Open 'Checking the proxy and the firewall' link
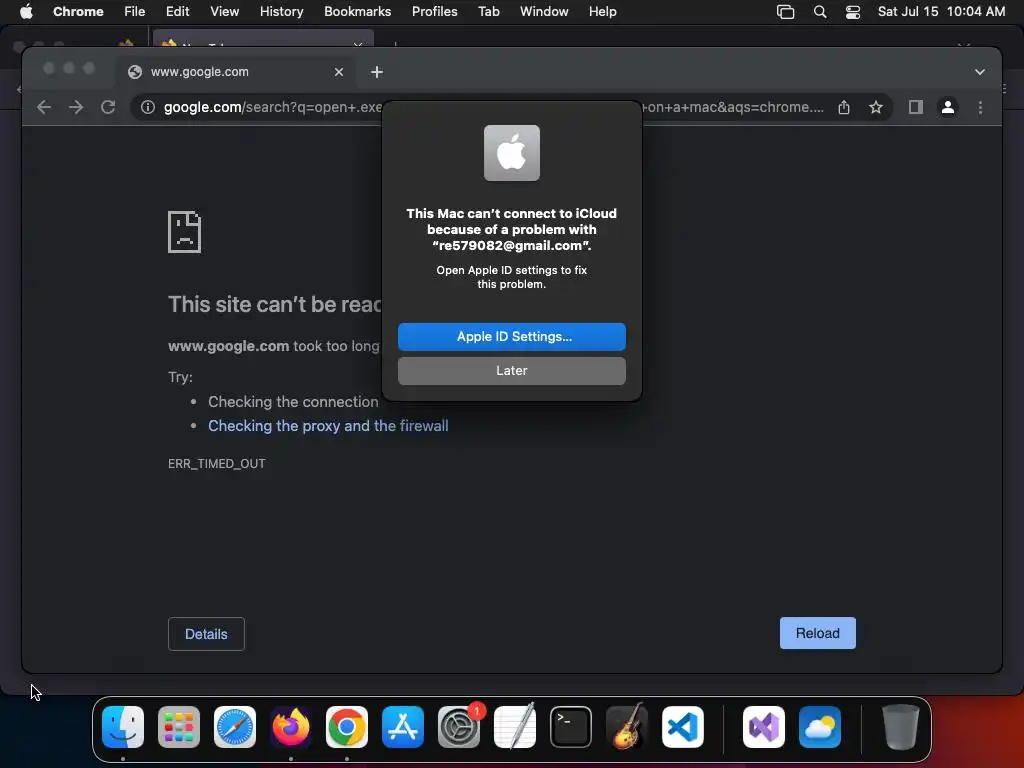The height and width of the screenshot is (768, 1024). tap(328, 426)
